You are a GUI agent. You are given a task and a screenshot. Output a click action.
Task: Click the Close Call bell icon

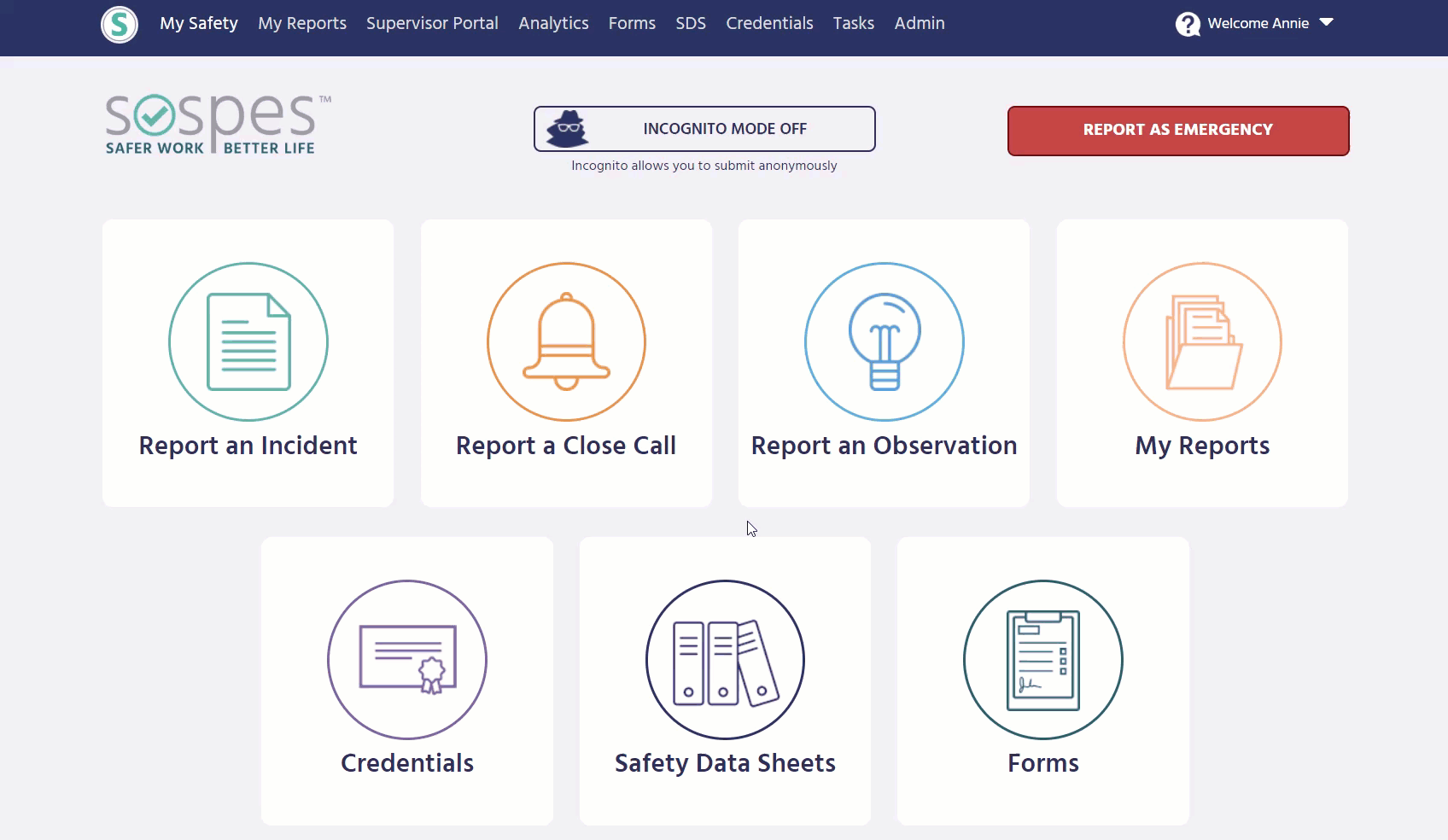click(x=566, y=341)
